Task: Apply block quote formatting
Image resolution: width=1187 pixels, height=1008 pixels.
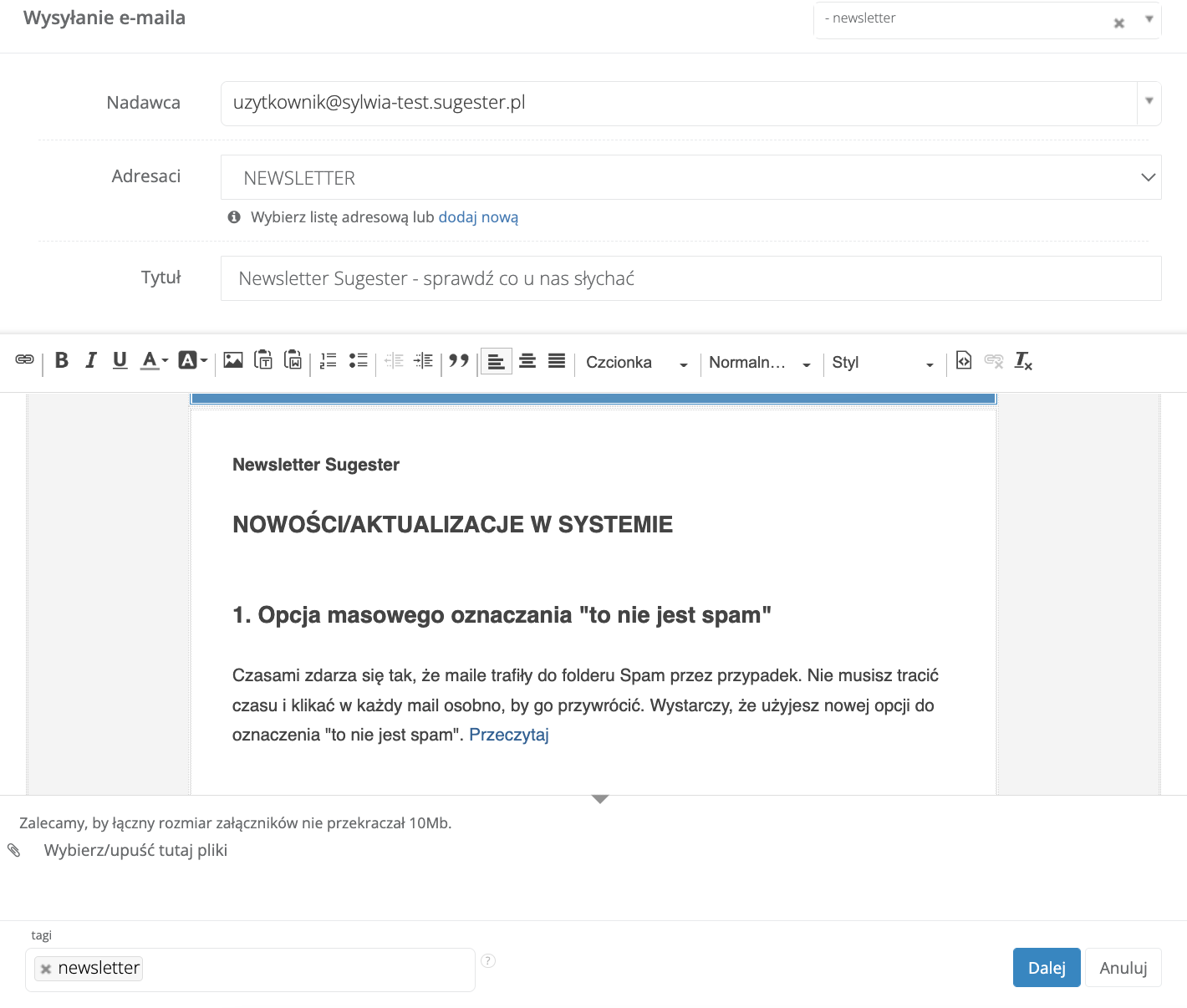Action: 459,360
